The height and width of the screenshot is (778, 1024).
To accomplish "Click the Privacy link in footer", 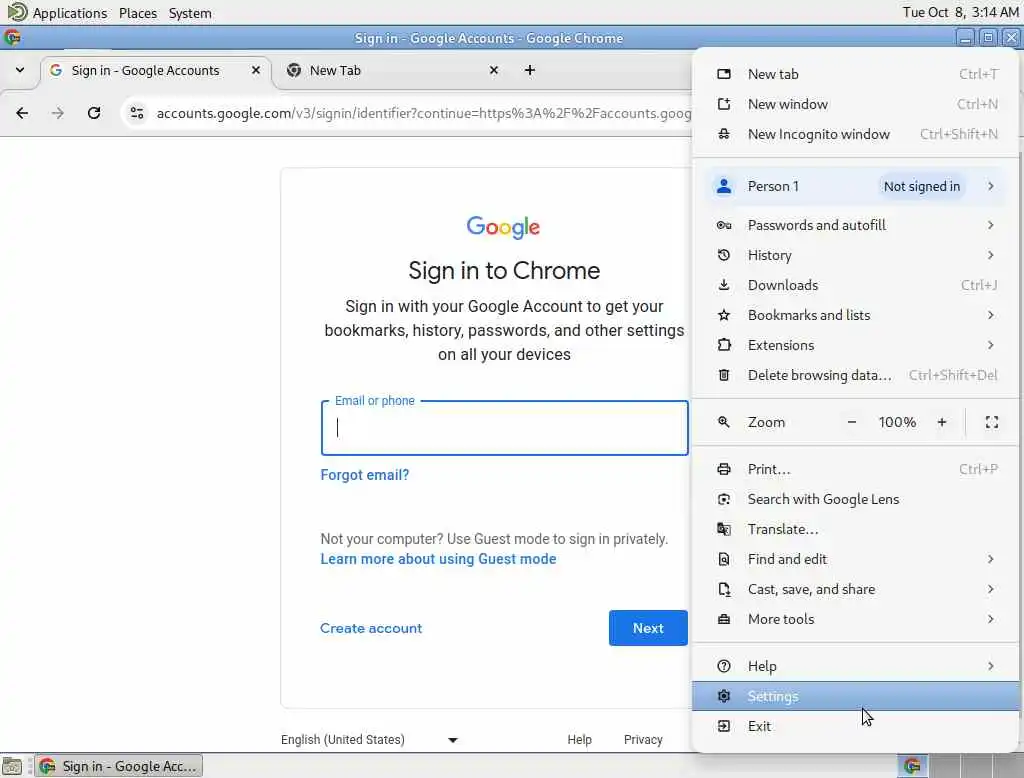I will [643, 739].
